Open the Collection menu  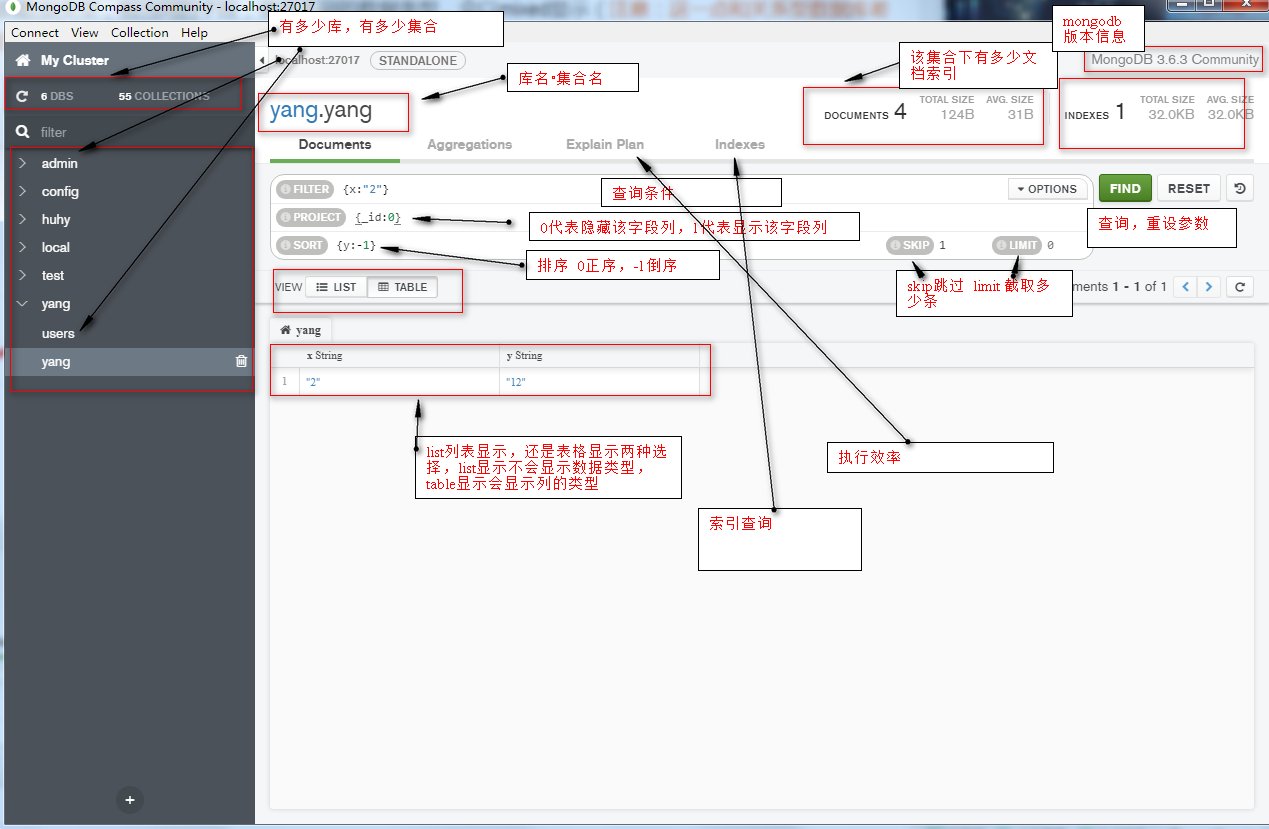point(140,32)
